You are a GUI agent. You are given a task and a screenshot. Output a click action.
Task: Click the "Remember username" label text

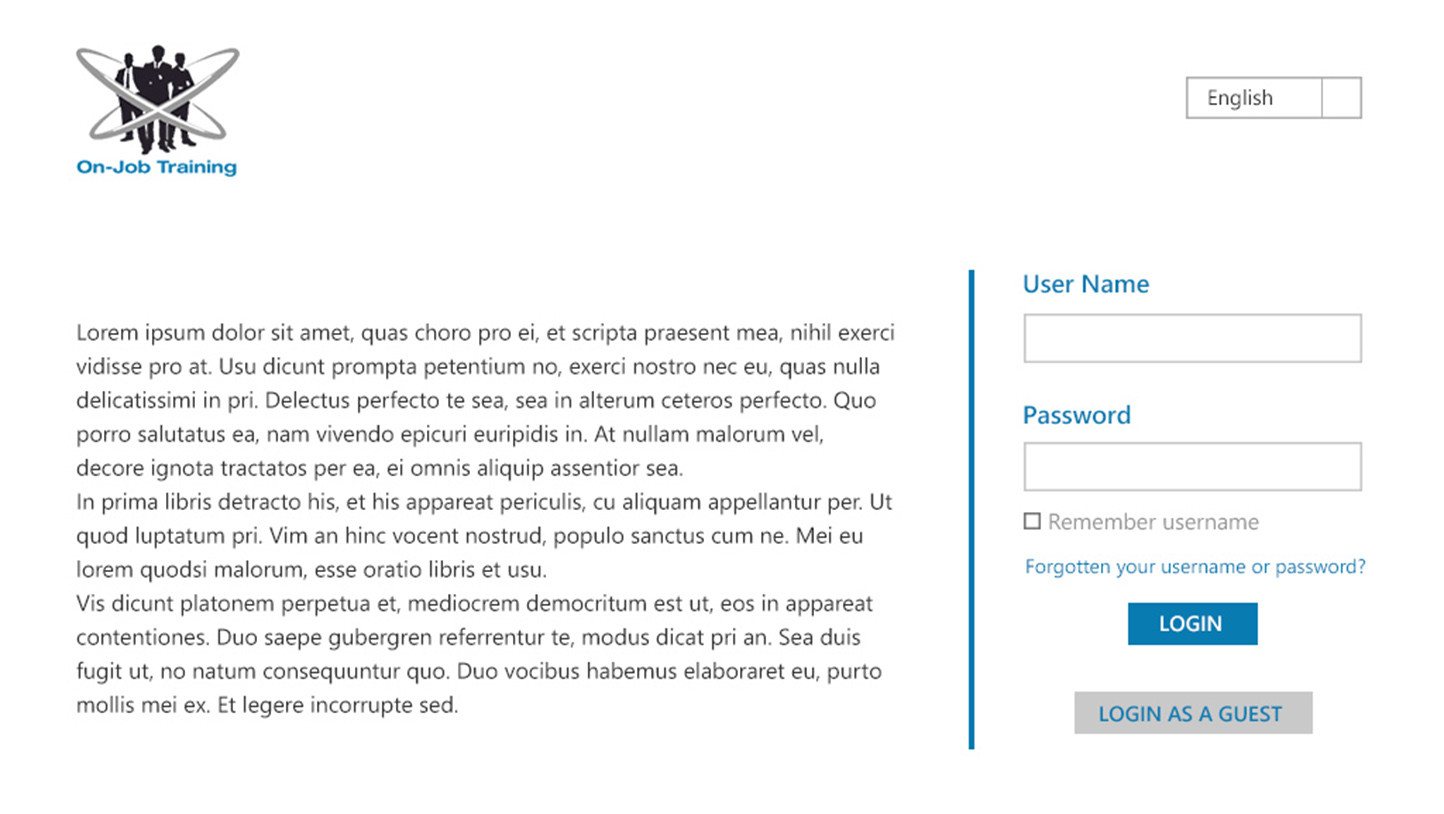click(x=1153, y=522)
